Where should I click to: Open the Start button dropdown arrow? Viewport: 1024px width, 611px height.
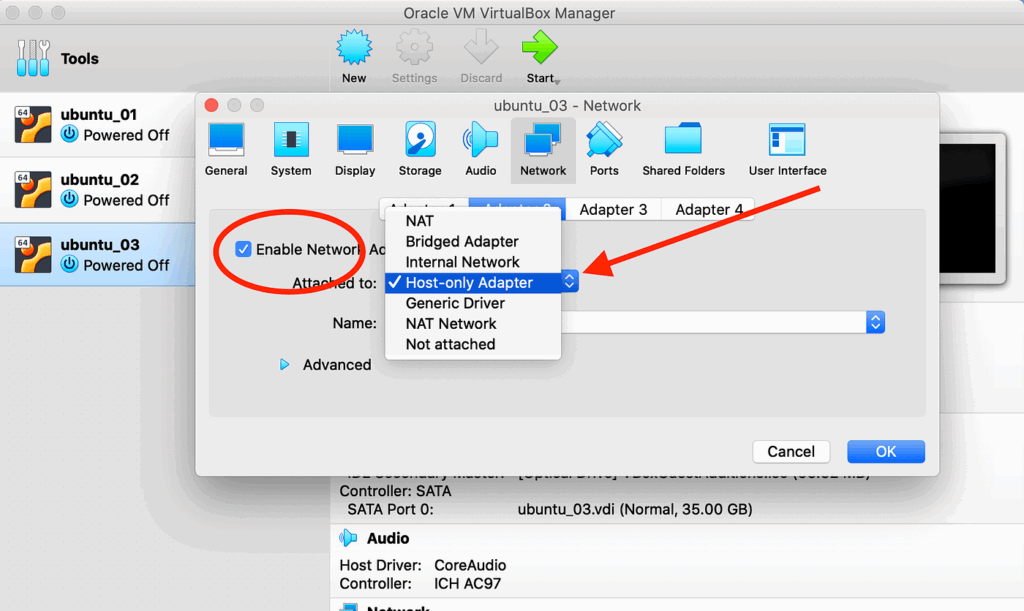(557, 82)
